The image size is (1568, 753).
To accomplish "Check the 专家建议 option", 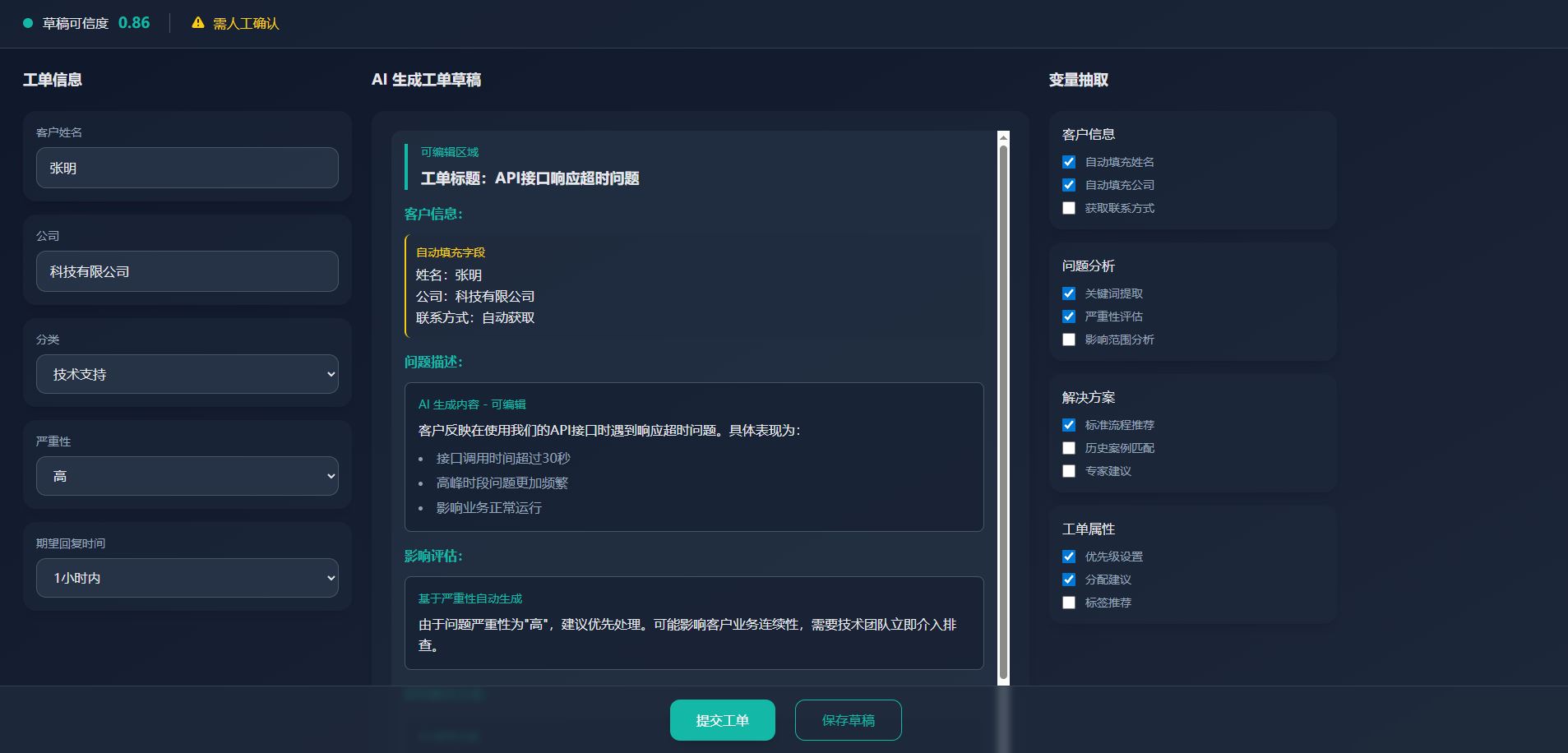I will coord(1069,471).
